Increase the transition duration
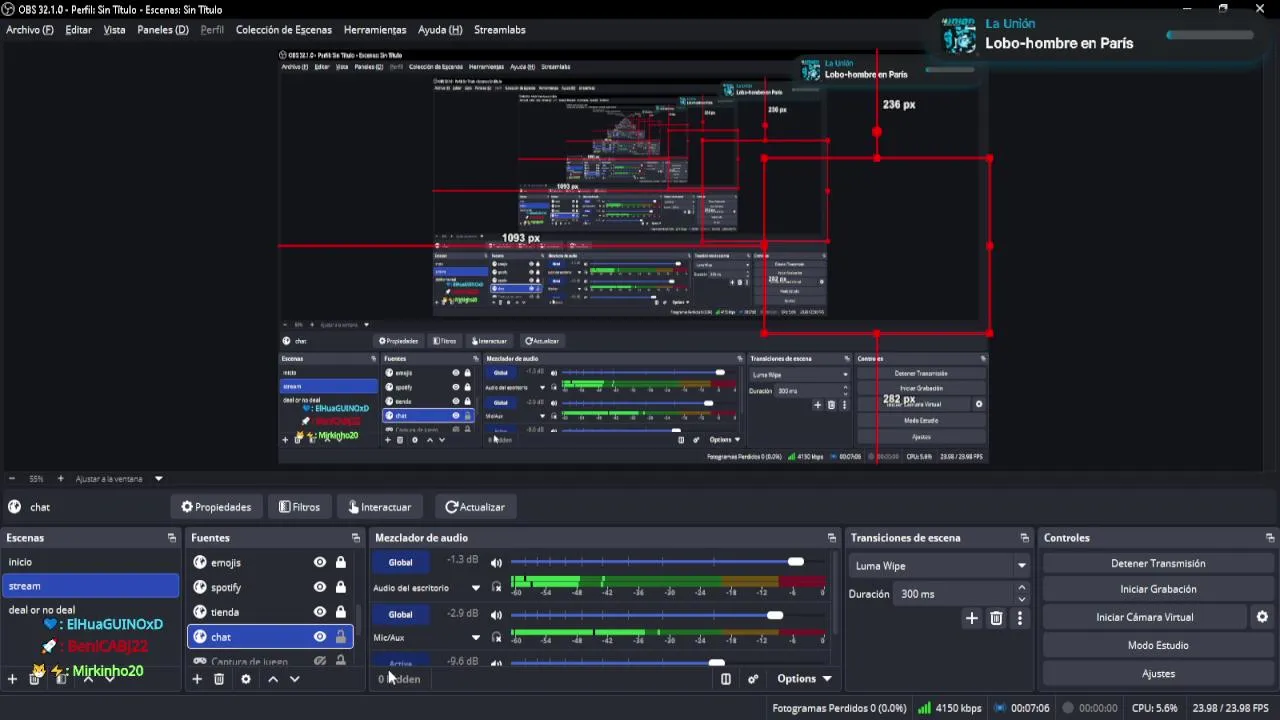 coord(1022,588)
